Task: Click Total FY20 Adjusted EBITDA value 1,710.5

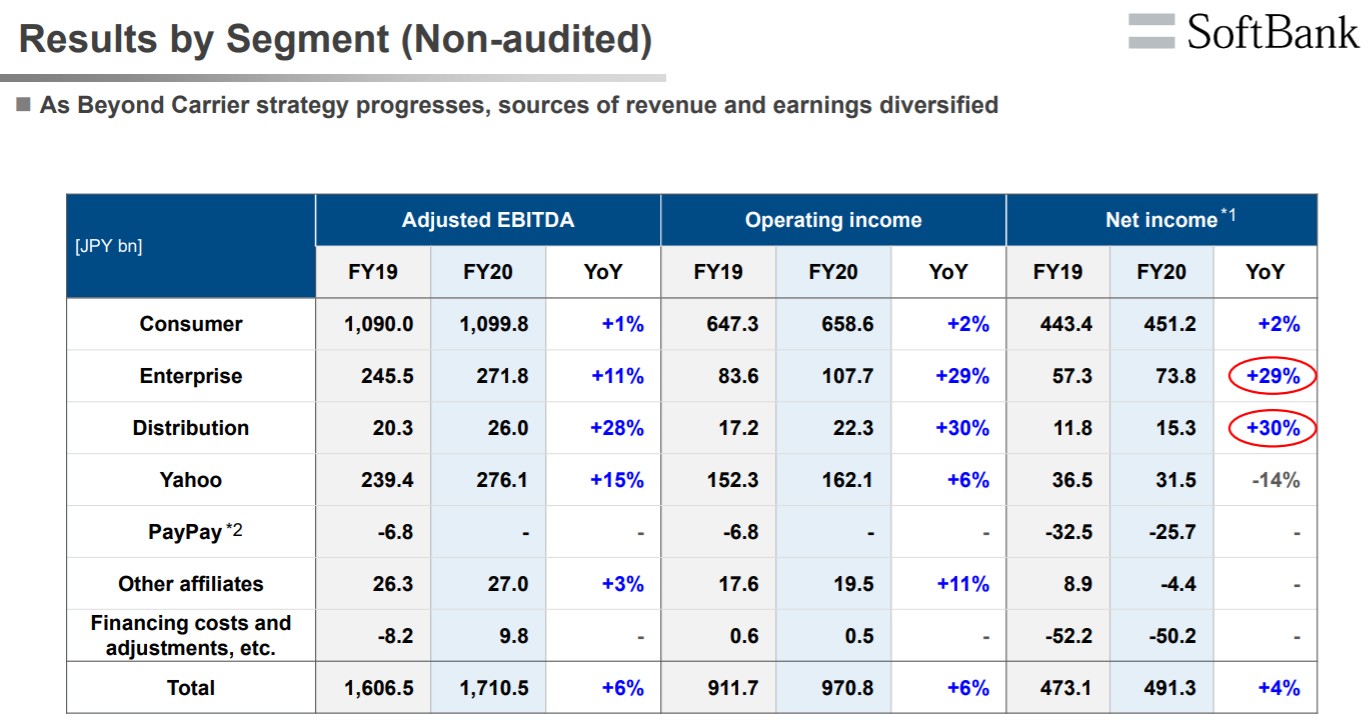Action: [x=487, y=688]
